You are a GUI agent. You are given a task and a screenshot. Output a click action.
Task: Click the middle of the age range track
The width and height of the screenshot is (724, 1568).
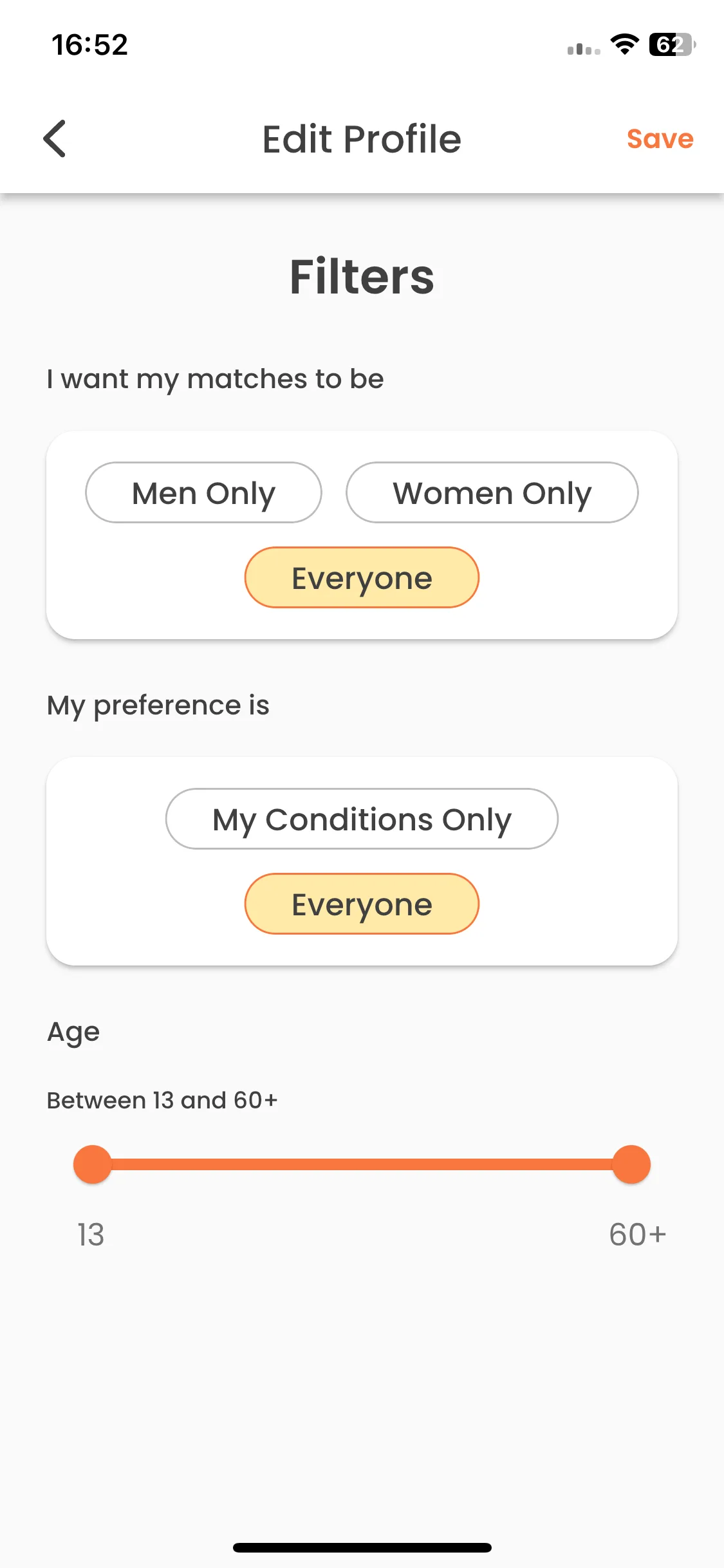click(362, 1164)
